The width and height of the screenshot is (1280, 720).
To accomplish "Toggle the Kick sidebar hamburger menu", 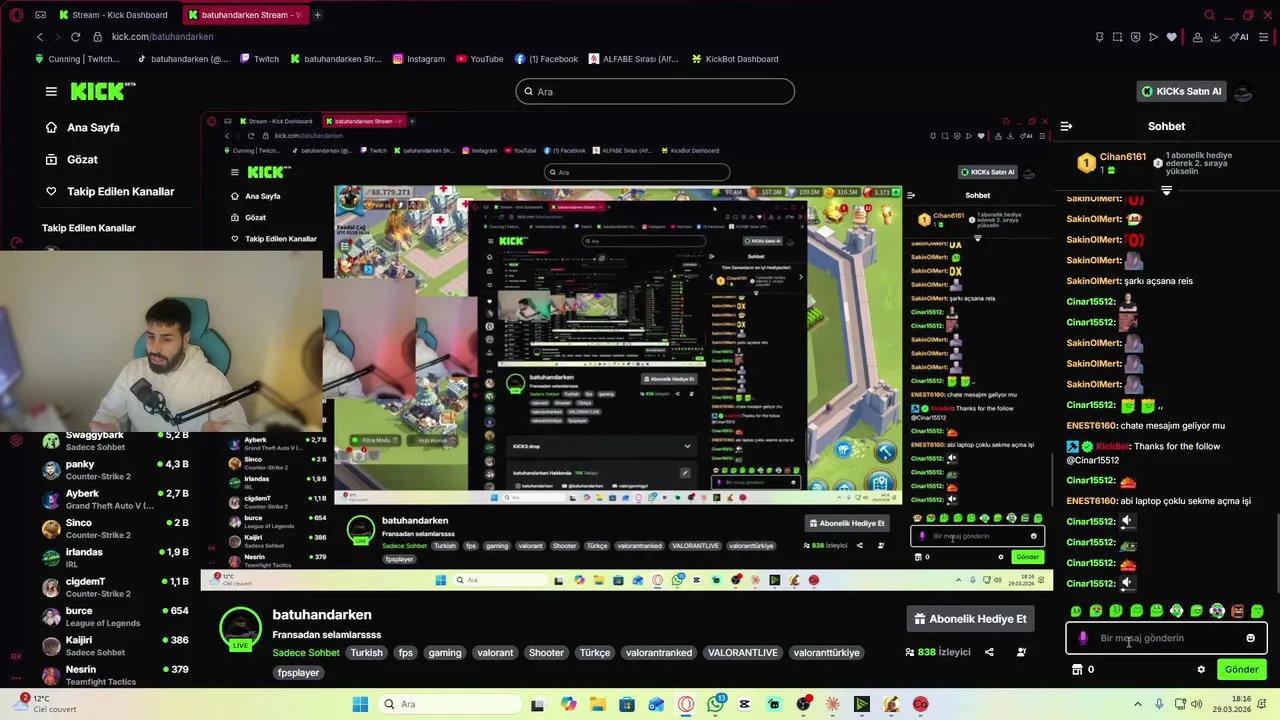I will tap(51, 91).
